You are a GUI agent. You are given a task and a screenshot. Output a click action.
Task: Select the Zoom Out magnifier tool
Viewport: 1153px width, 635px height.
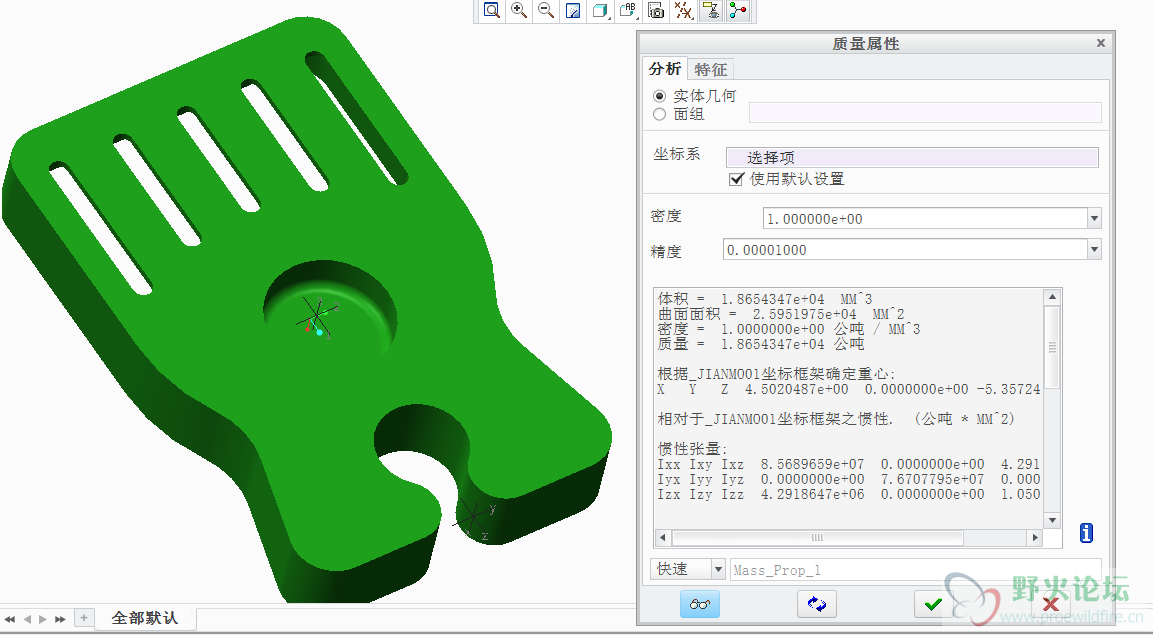point(546,10)
